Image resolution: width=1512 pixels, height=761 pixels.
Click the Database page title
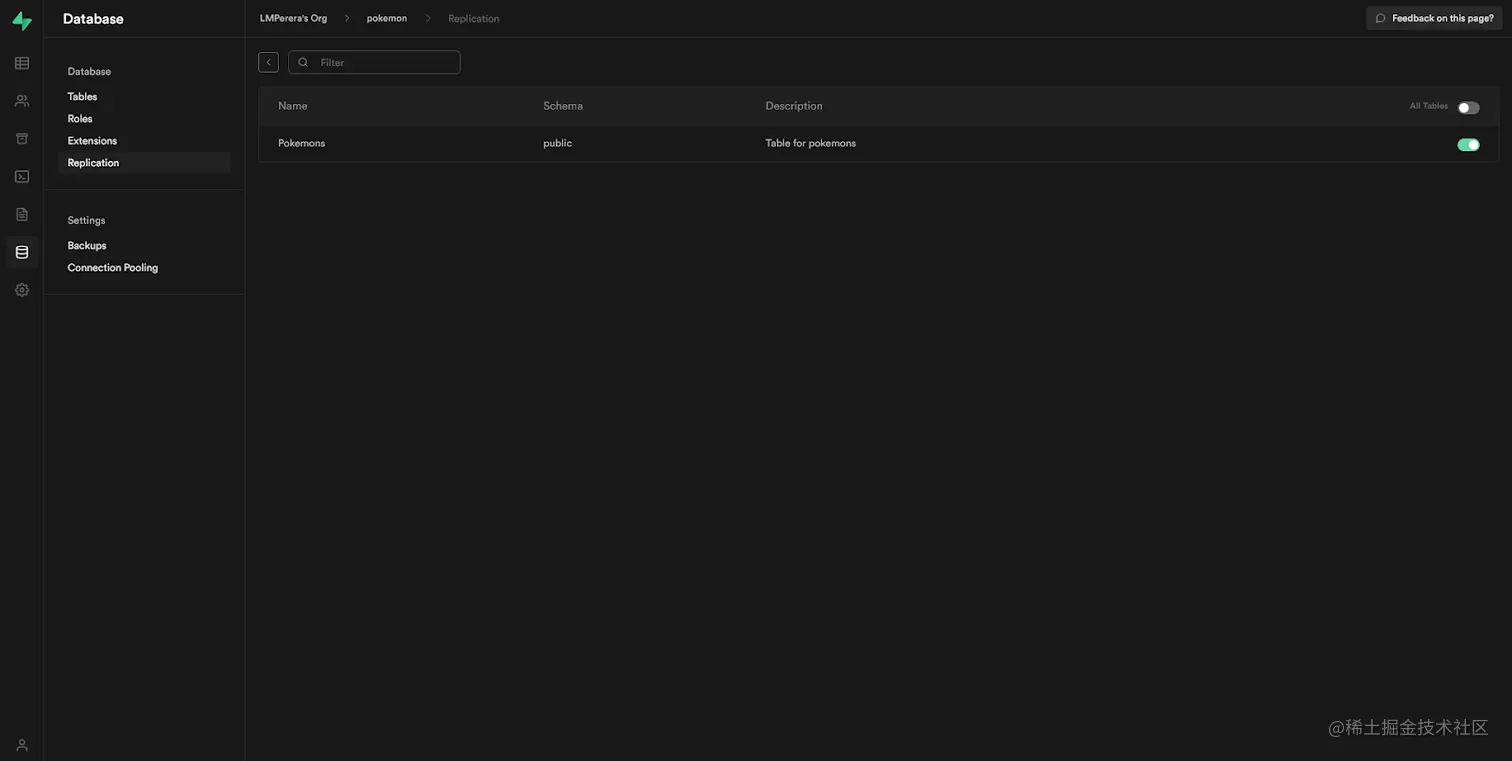93,19
